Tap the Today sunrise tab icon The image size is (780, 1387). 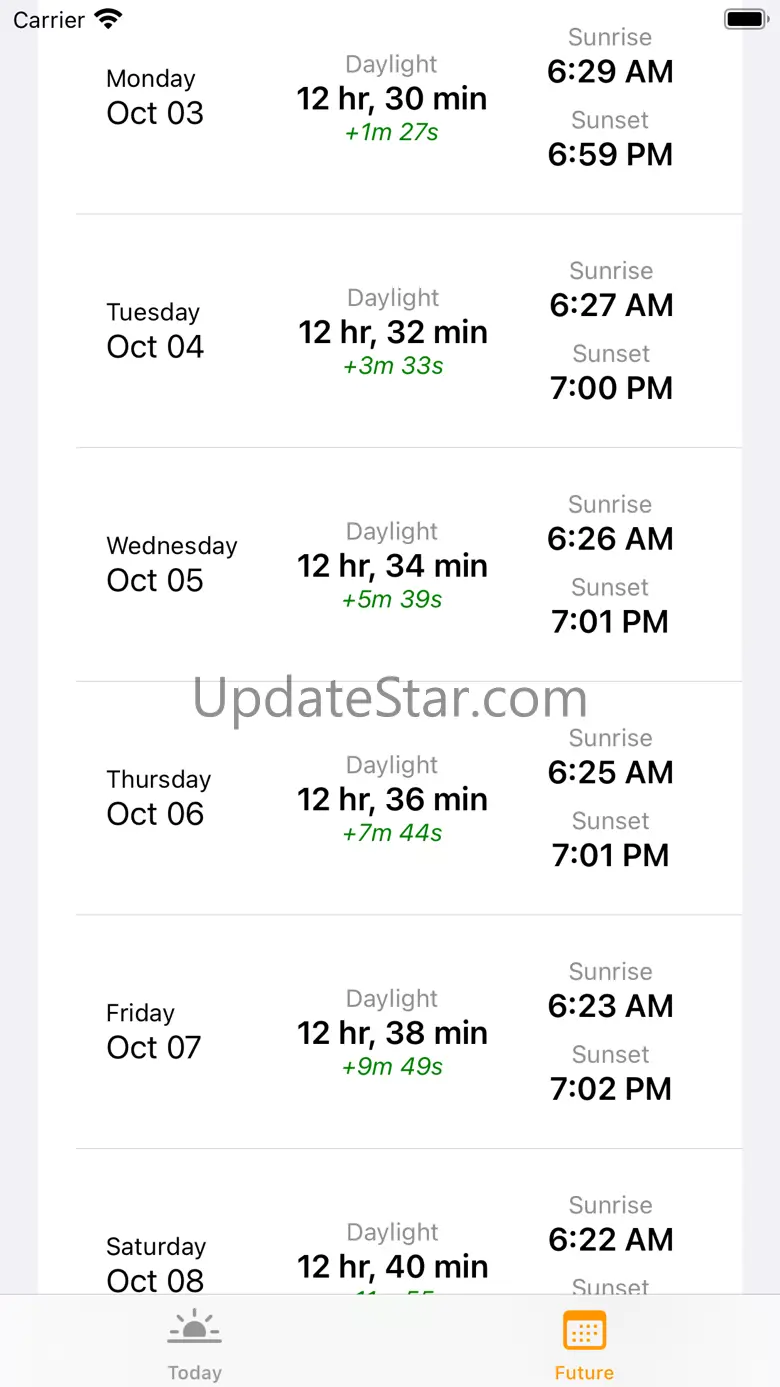194,1329
